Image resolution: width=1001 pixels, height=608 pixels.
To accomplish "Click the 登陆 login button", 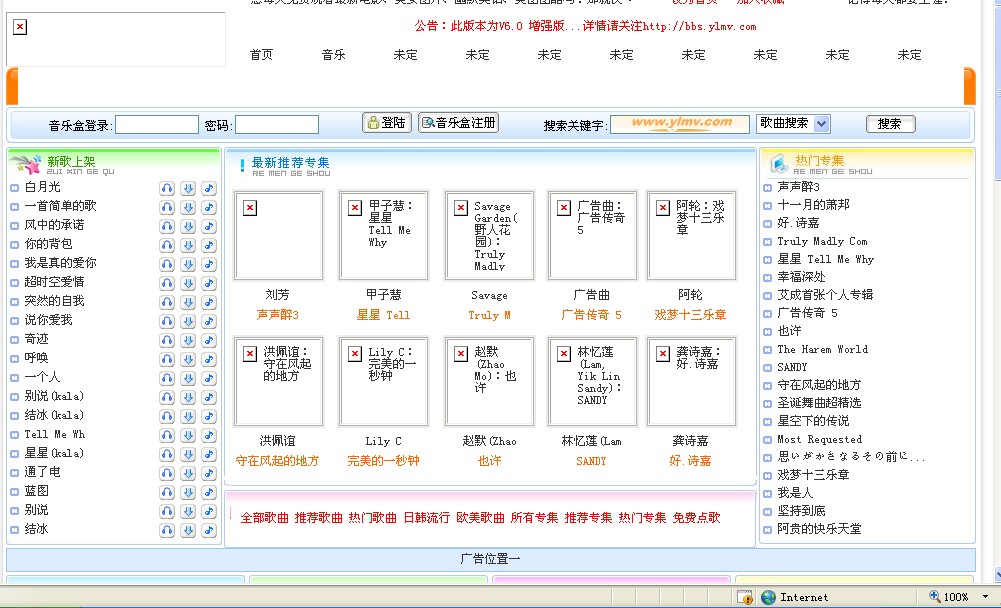I will 387,123.
